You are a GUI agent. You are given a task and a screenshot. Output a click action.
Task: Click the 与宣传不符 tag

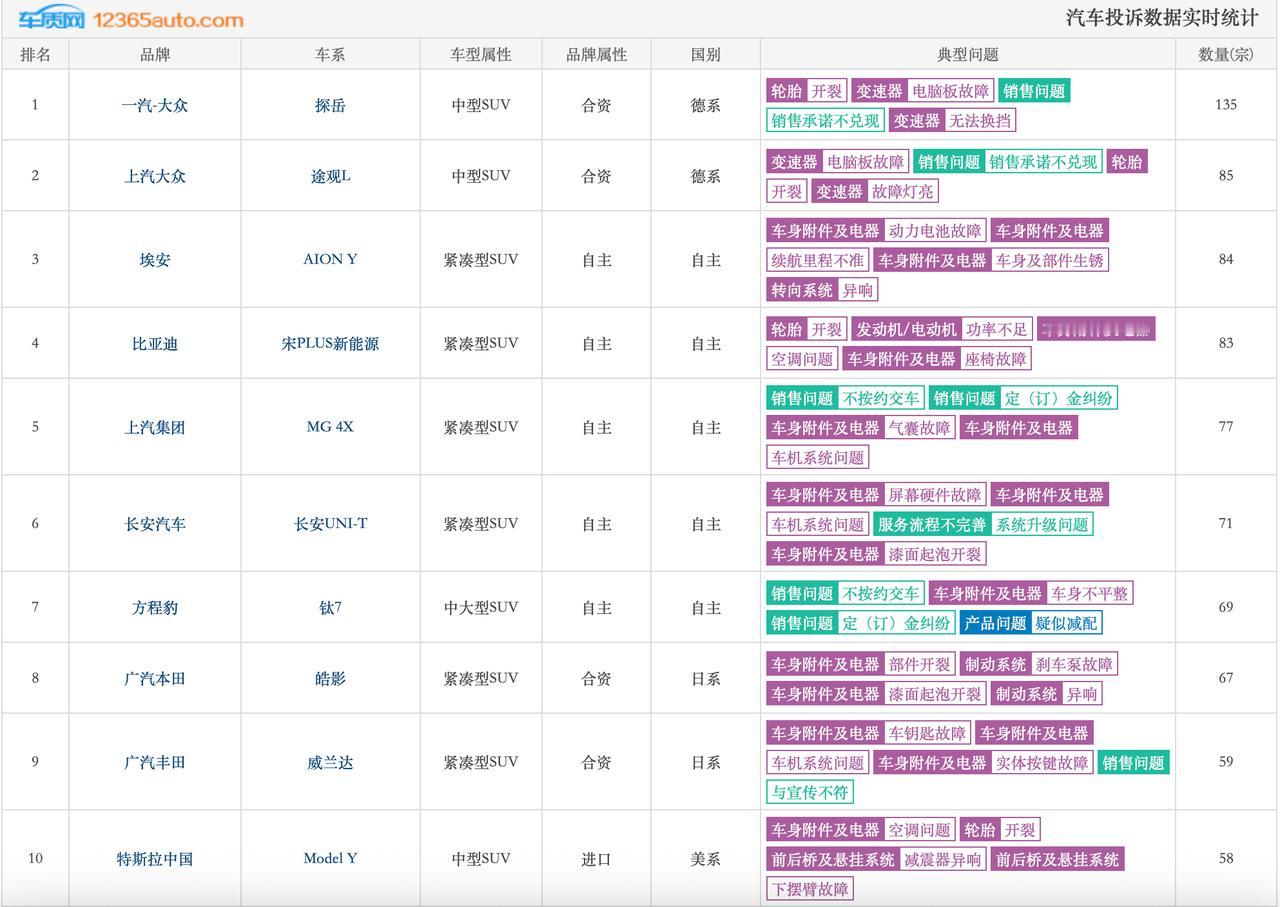[810, 792]
